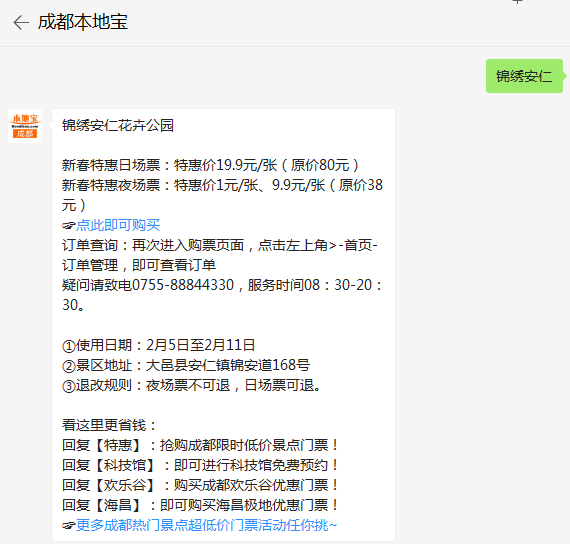Open the 点此即可购买 purchase link
Image resolution: width=570 pixels, height=544 pixels.
point(118,225)
